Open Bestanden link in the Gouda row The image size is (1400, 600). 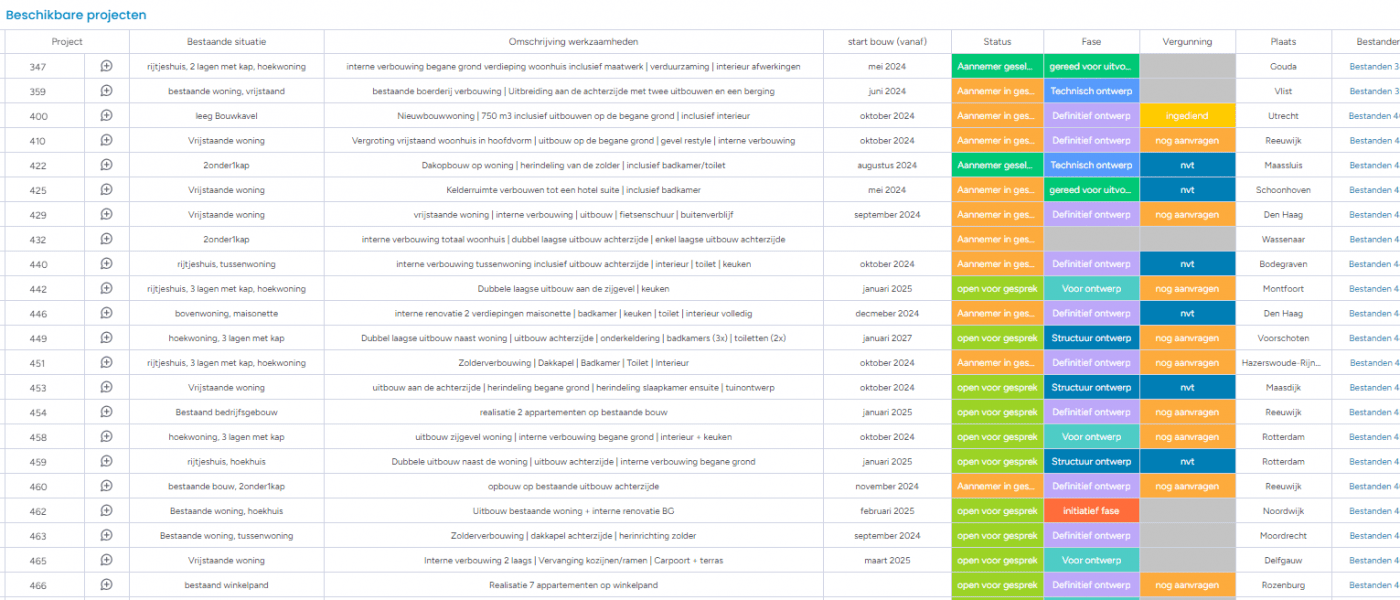(1374, 67)
